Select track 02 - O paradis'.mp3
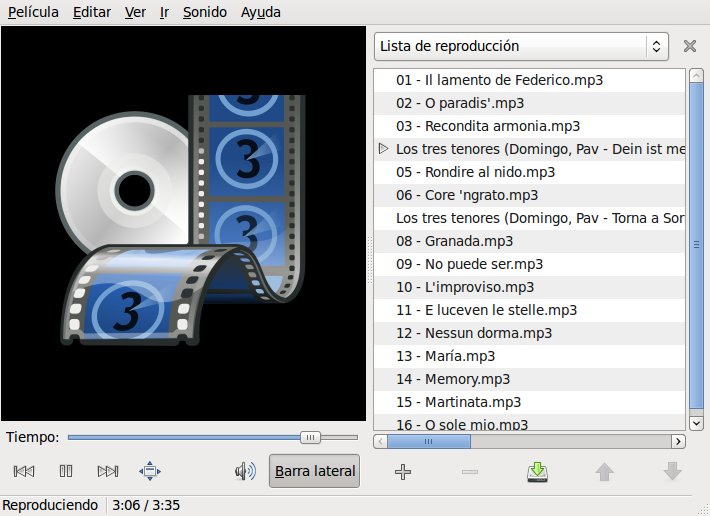Viewport: 710px width, 516px height. click(529, 103)
